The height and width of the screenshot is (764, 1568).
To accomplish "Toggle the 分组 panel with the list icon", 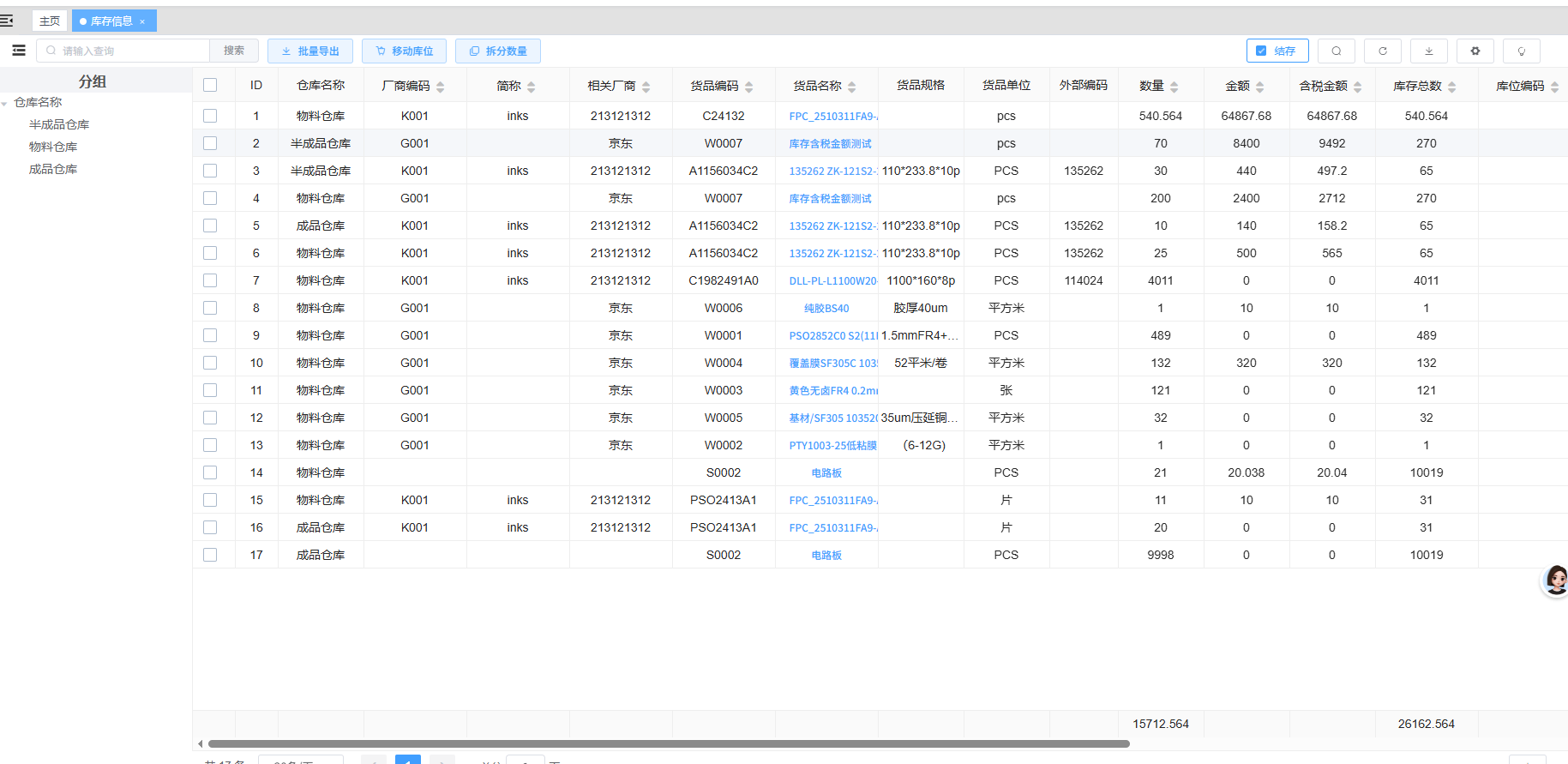I will point(19,51).
